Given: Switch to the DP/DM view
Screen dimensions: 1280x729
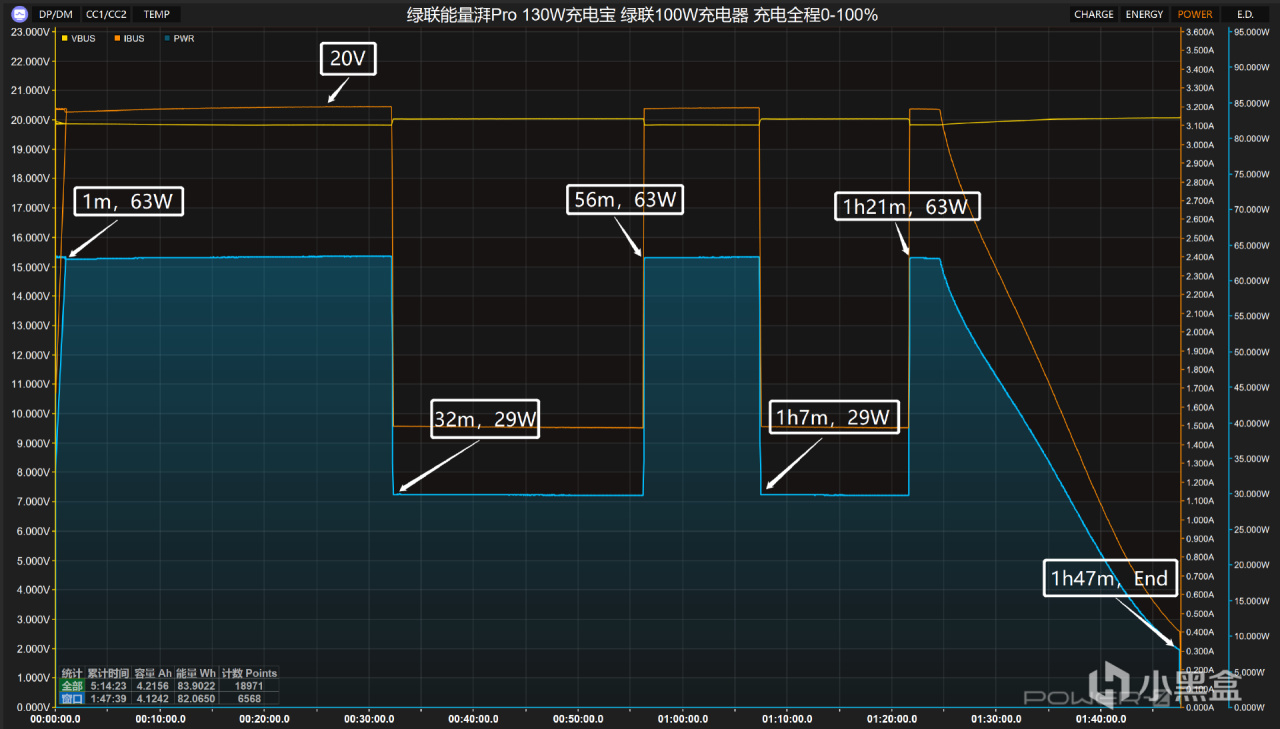Looking at the screenshot, I should click(x=56, y=14).
